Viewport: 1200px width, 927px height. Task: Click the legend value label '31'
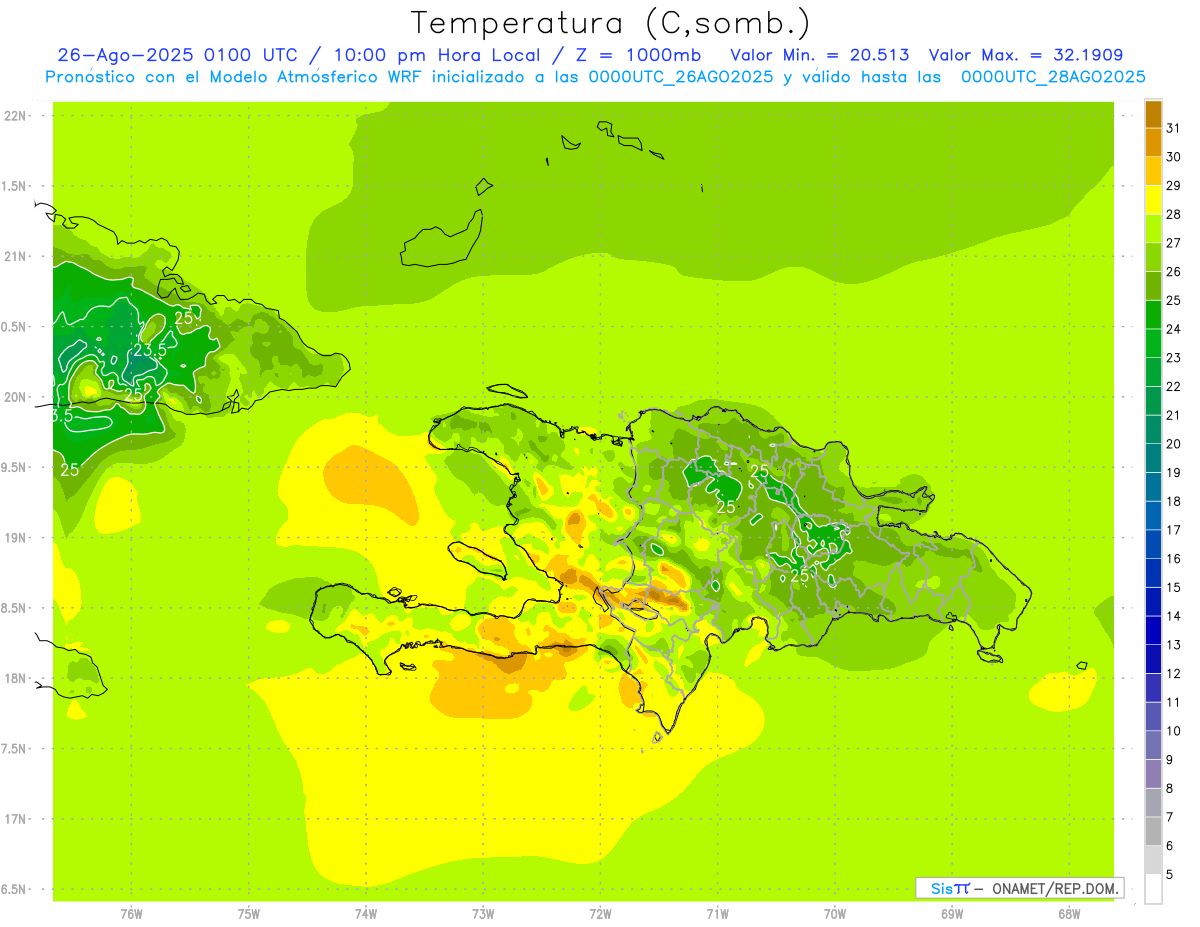(x=1173, y=128)
